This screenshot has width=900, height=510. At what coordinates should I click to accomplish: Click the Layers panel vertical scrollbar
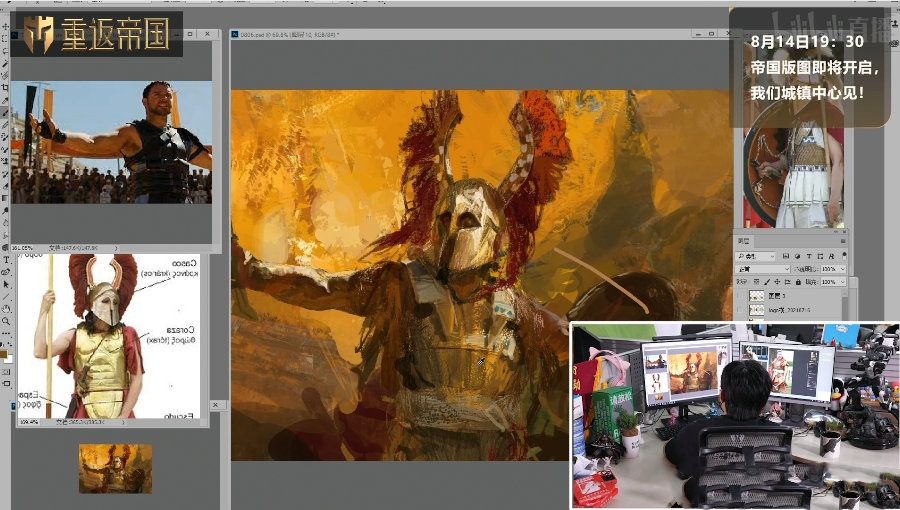pyautogui.click(x=845, y=304)
